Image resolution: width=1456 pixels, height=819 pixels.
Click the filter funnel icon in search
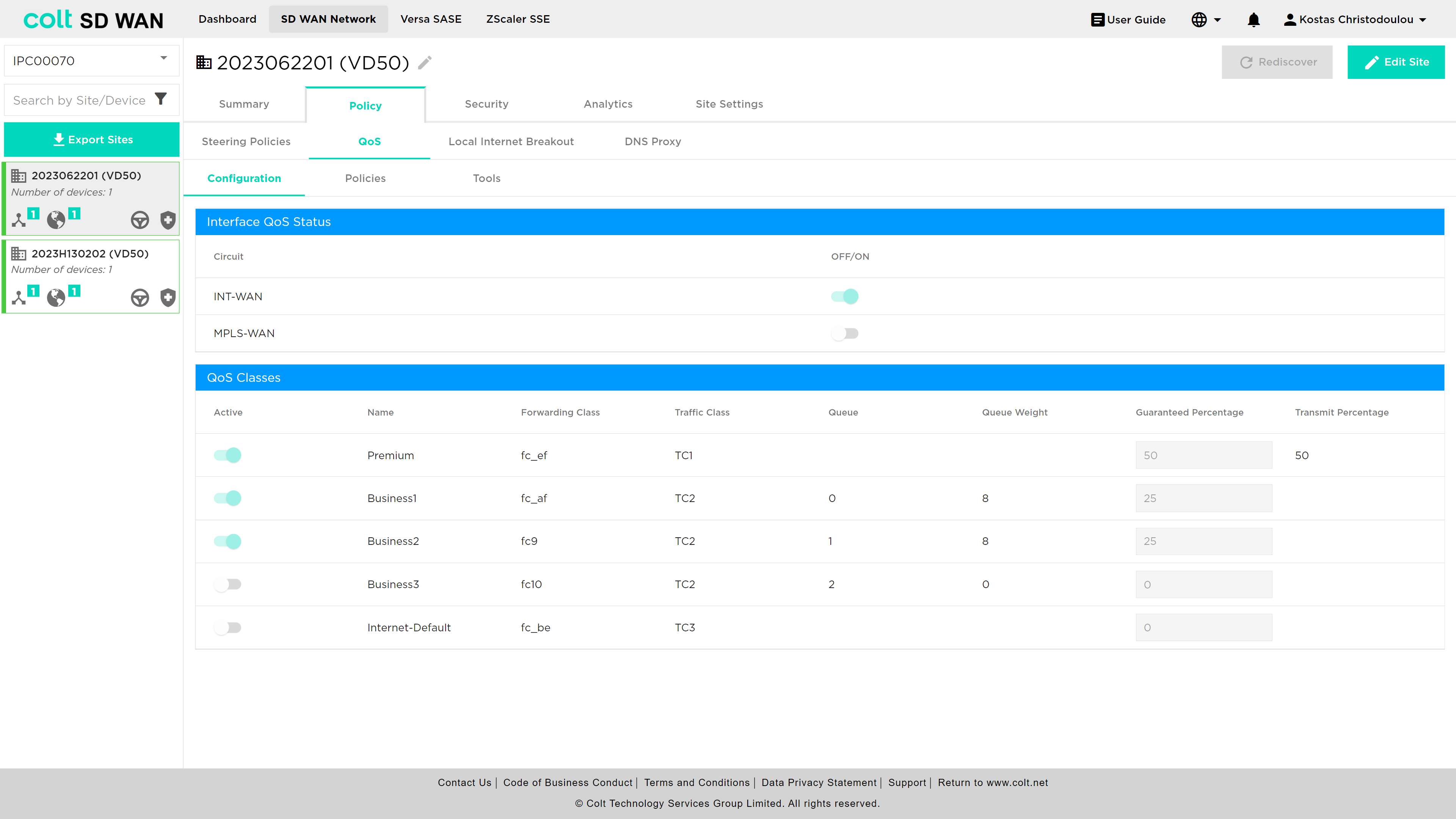[x=161, y=99]
